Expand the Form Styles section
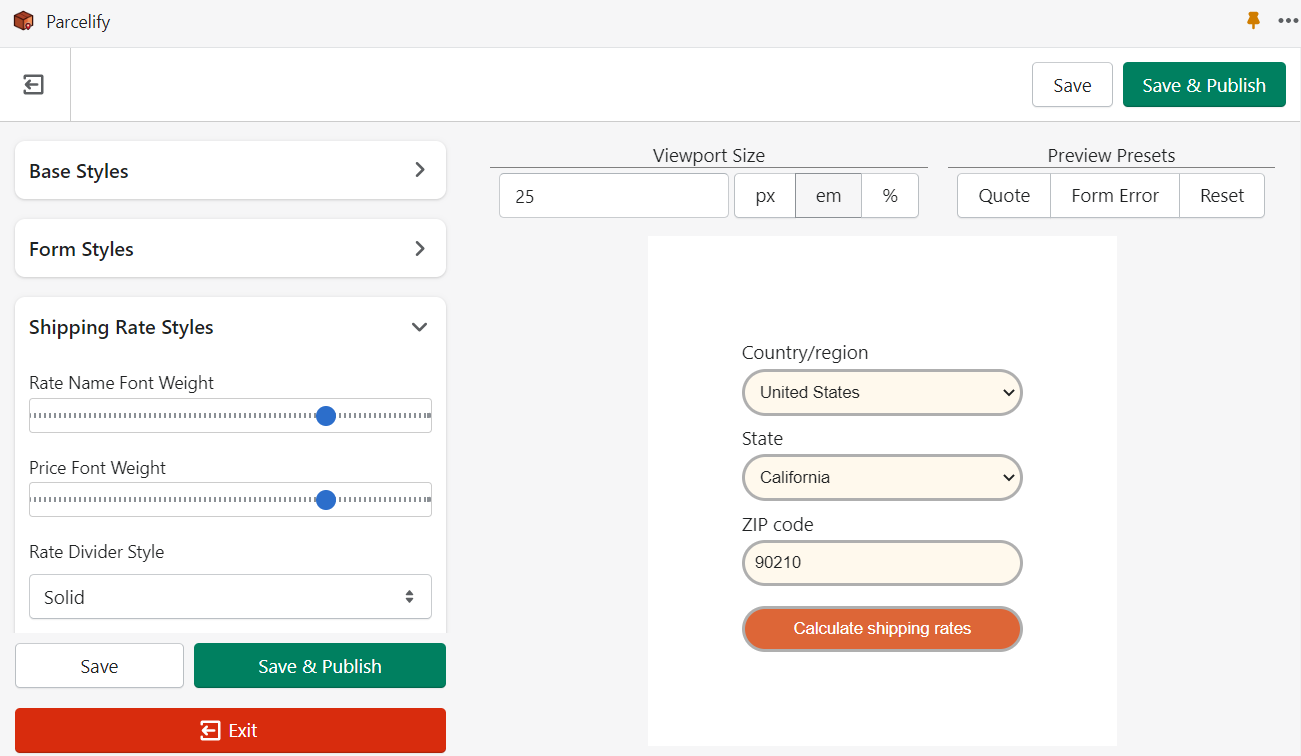The image size is (1301, 756). point(230,248)
